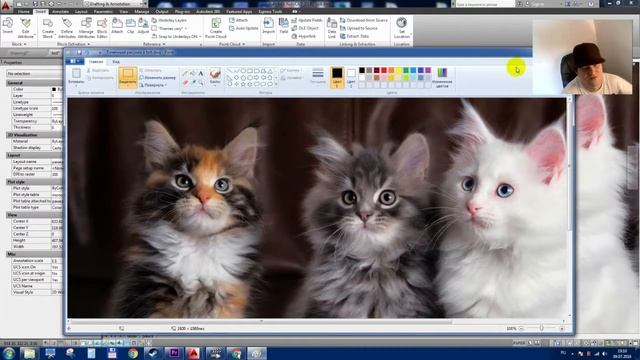The height and width of the screenshot is (360, 640).
Task: Select Color 1 swatch in Paint
Action: pyautogui.click(x=337, y=77)
